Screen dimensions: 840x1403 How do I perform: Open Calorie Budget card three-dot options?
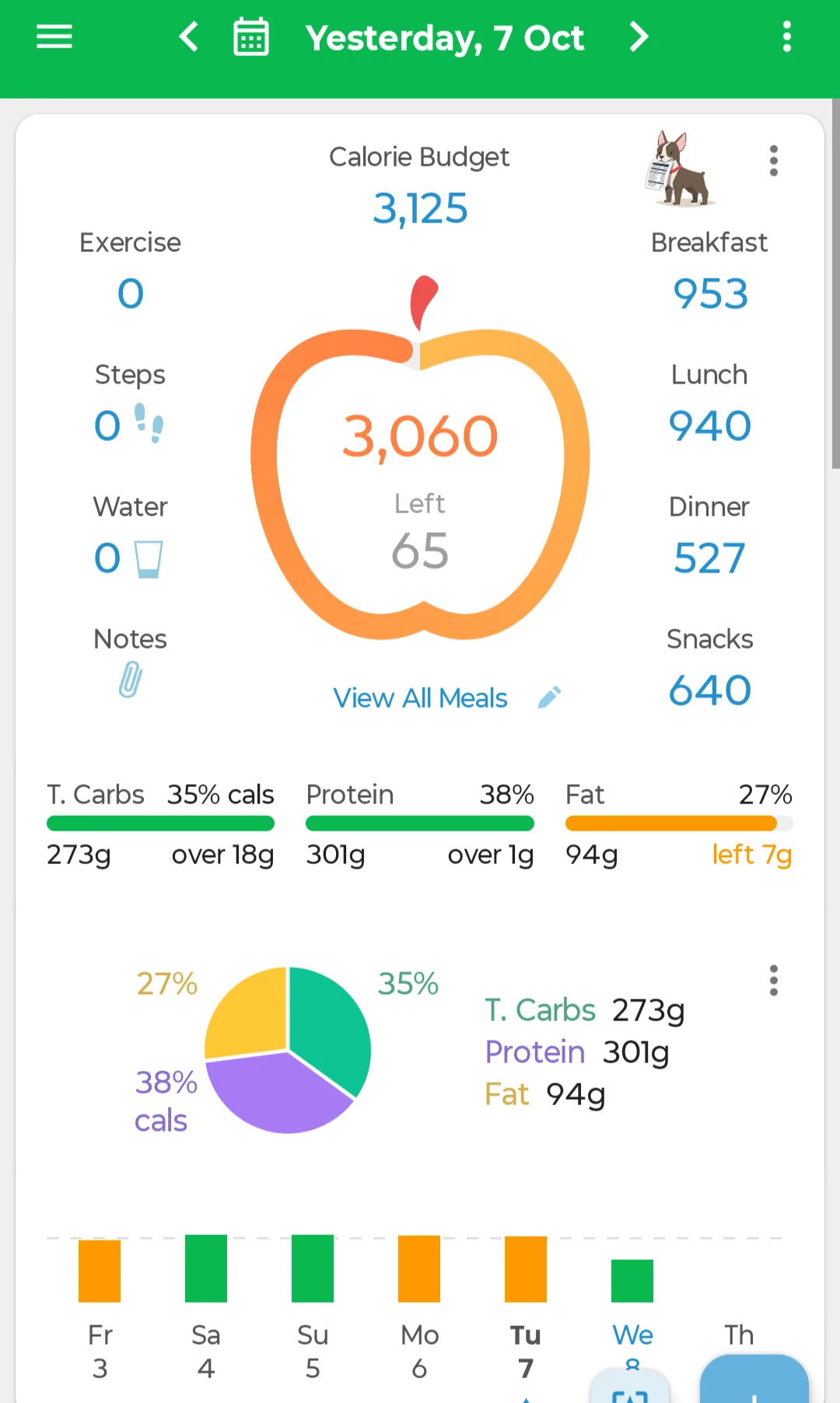[x=773, y=161]
